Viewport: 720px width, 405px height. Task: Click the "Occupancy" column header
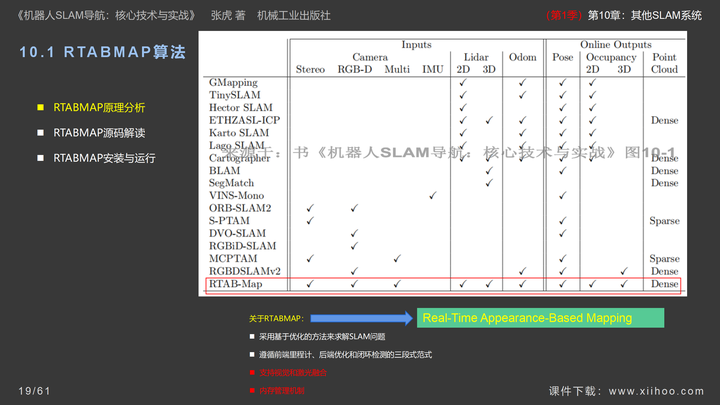[x=611, y=57]
